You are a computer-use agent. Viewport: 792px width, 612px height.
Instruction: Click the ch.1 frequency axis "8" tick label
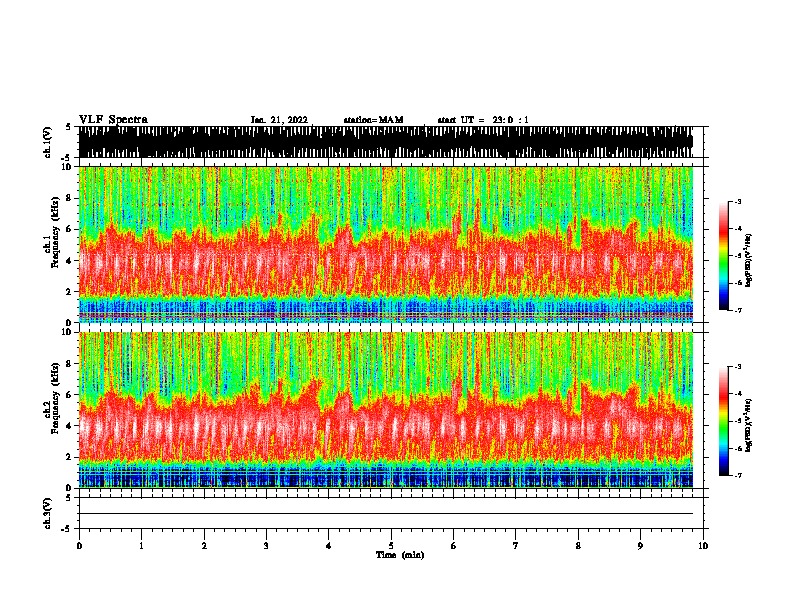[70, 198]
